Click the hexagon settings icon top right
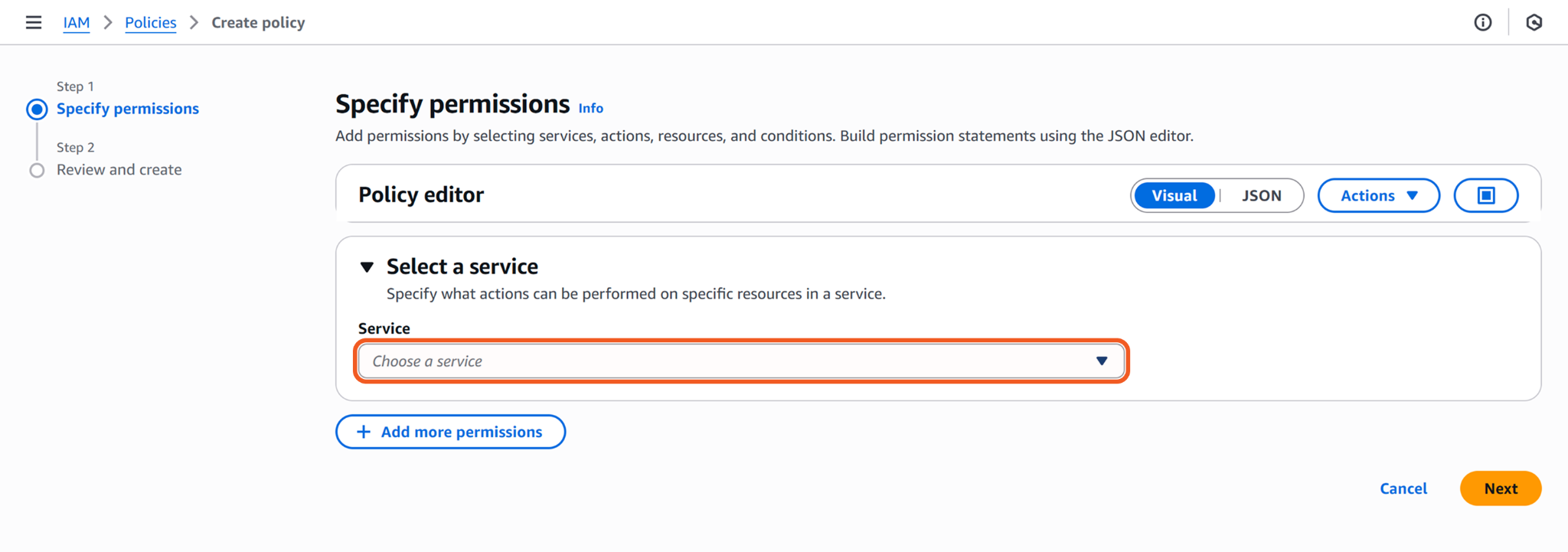This screenshot has width=1568, height=552. click(1534, 23)
